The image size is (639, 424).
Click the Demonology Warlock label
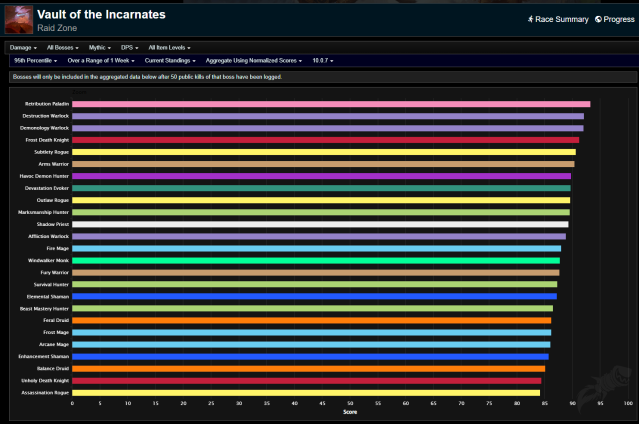click(44, 128)
